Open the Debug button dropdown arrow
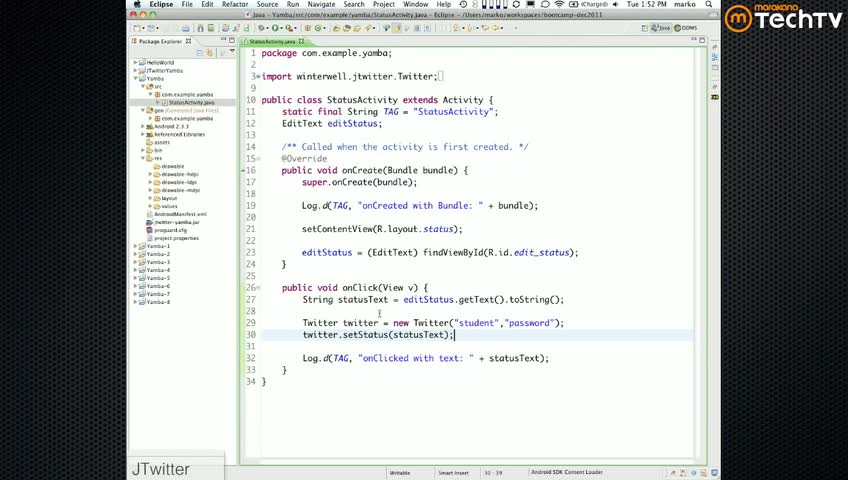Screen dimensions: 848x480 pos(268,28)
